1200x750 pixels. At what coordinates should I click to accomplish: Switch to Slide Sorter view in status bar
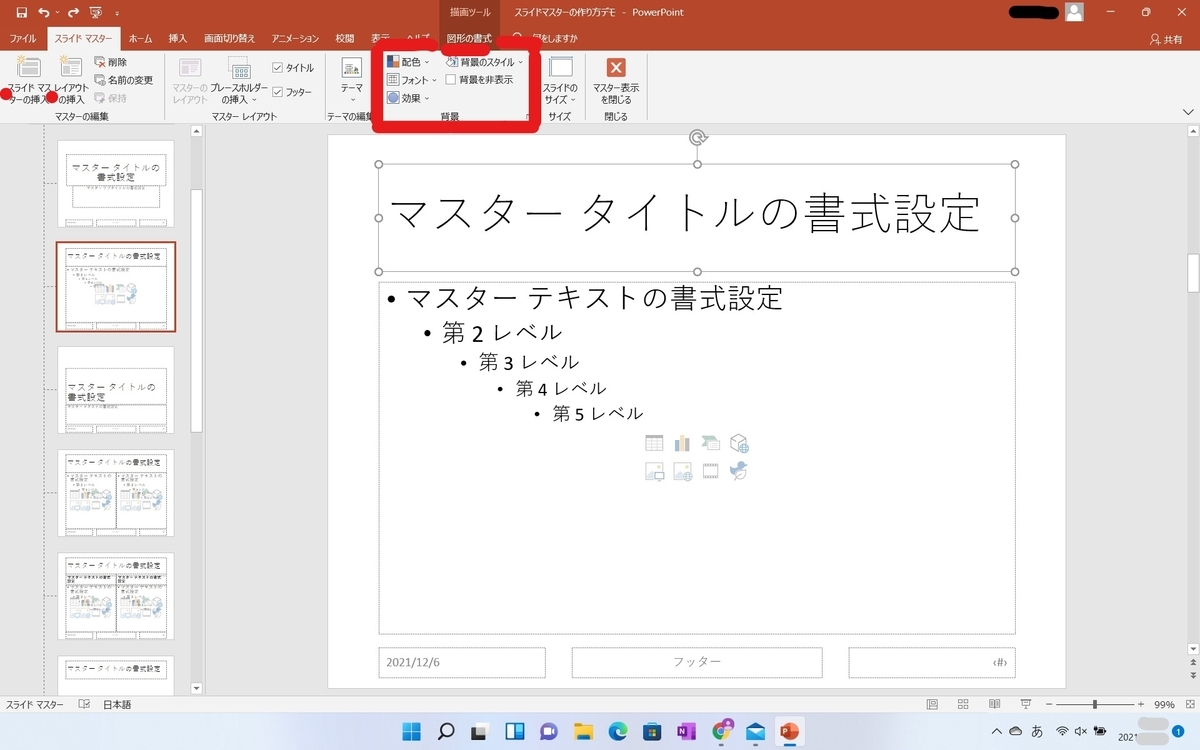click(x=964, y=704)
